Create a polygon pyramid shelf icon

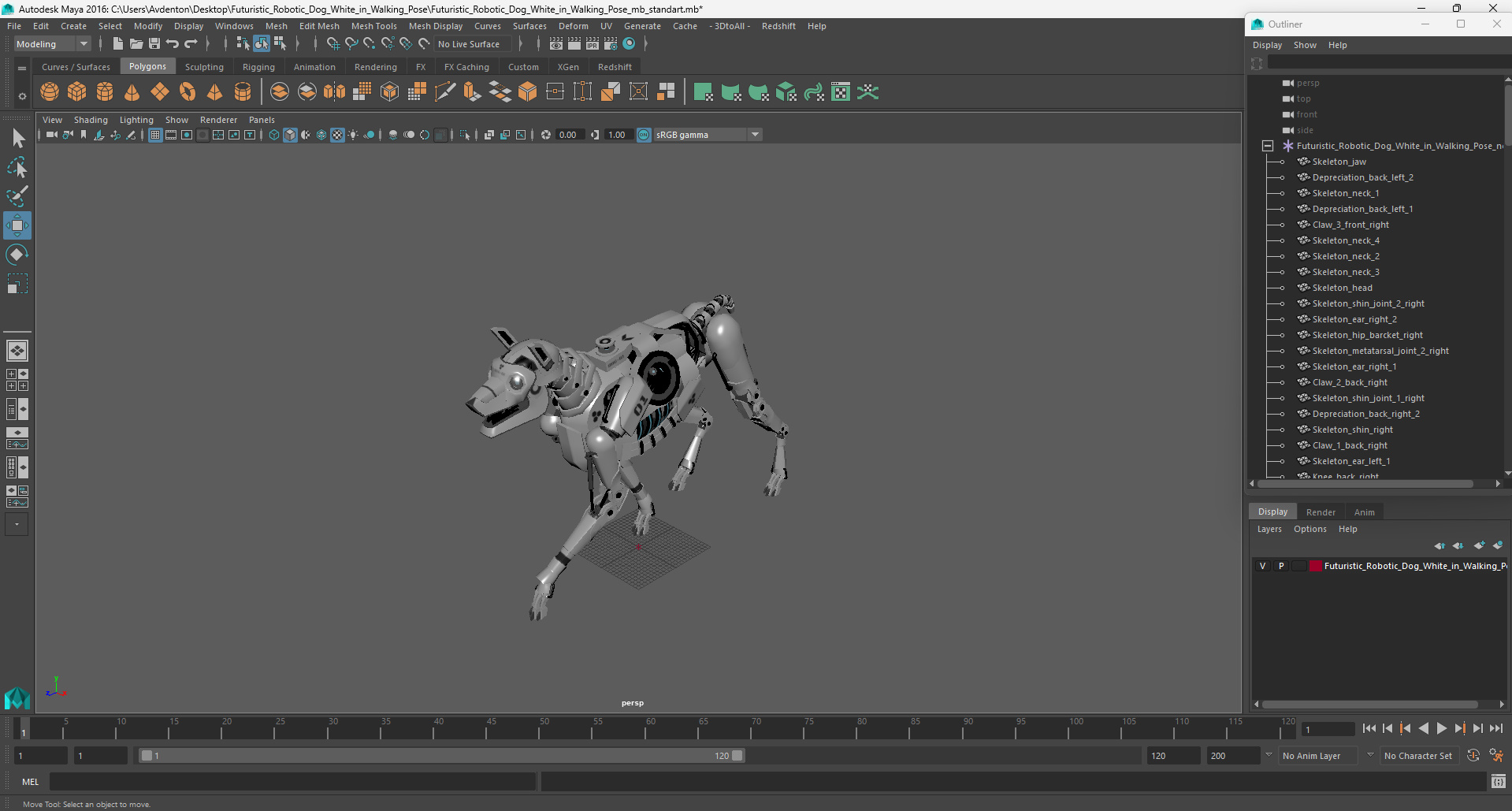click(x=215, y=92)
